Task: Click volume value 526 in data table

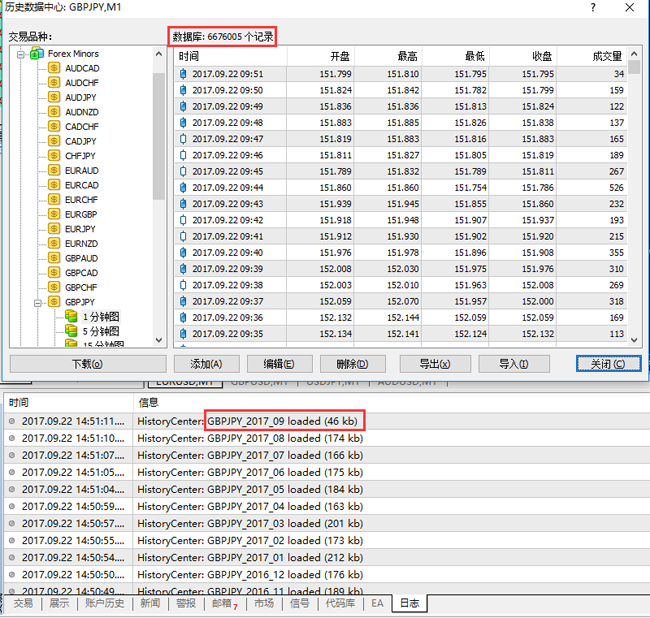Action: (616, 188)
